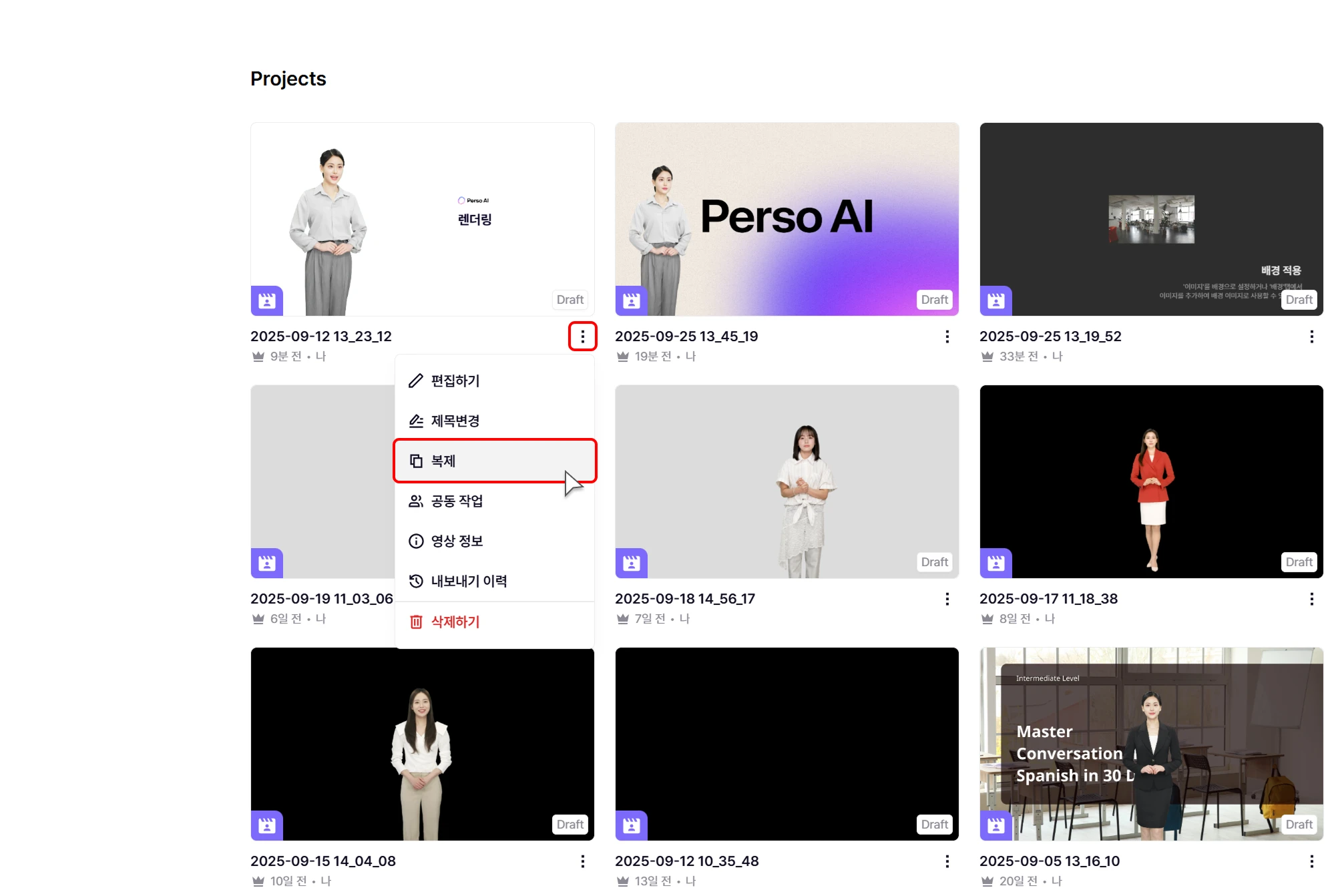Viewport: 1334px width, 896px height.
Task: Open the Master Conversation Spanish thumbnail
Action: click(1151, 743)
